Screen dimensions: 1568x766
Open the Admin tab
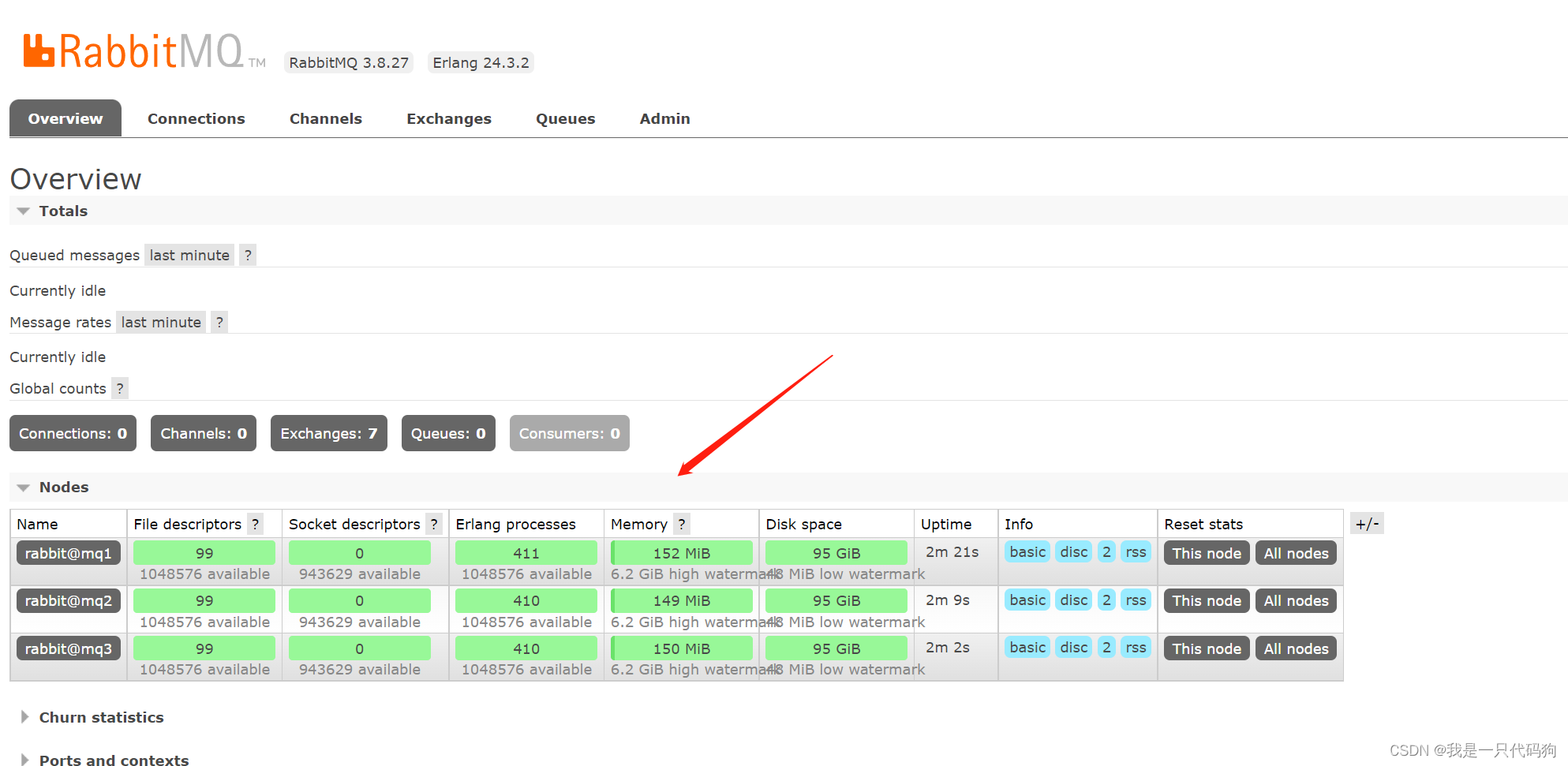pos(664,118)
